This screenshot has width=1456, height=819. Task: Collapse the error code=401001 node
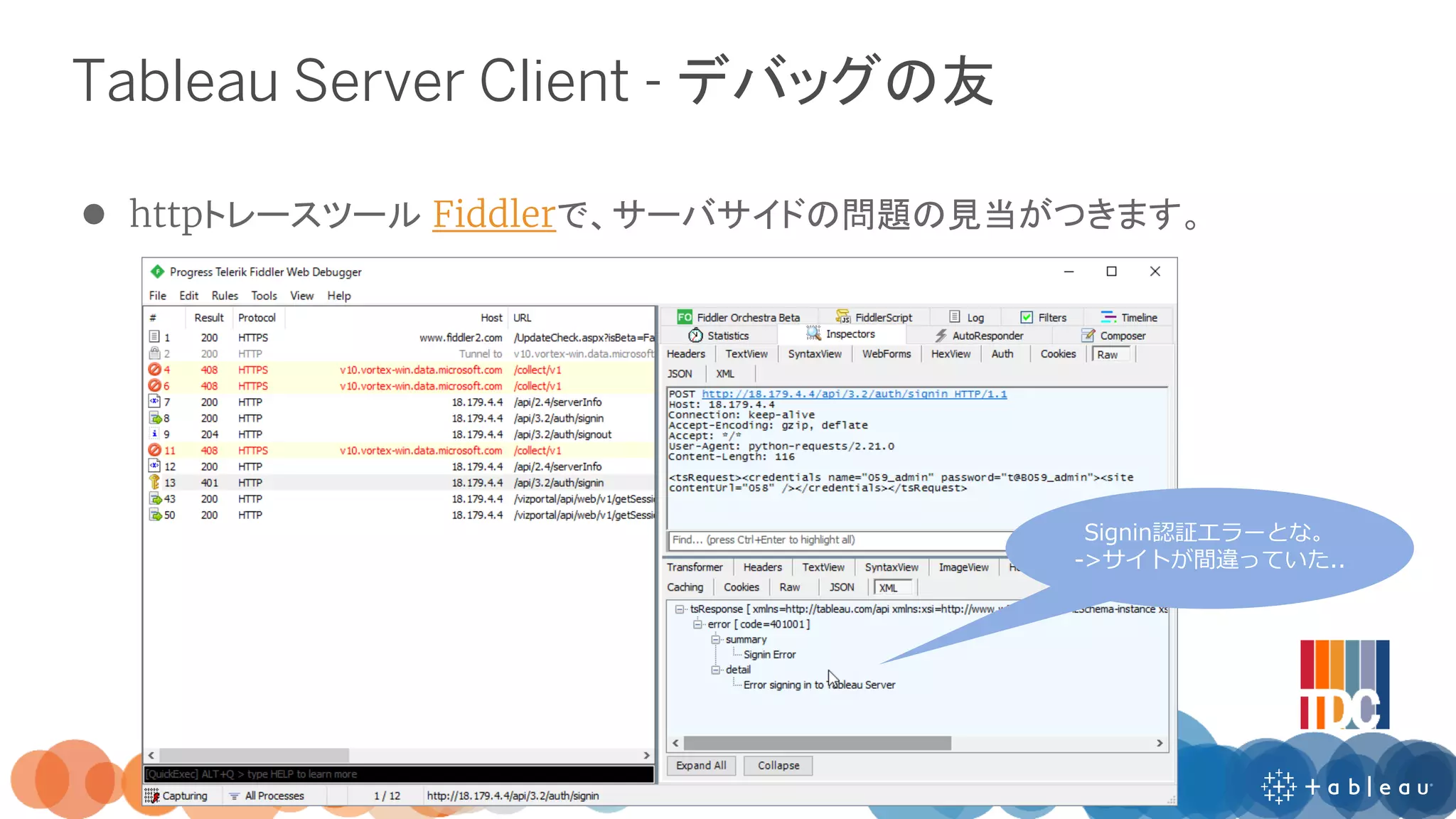point(697,624)
